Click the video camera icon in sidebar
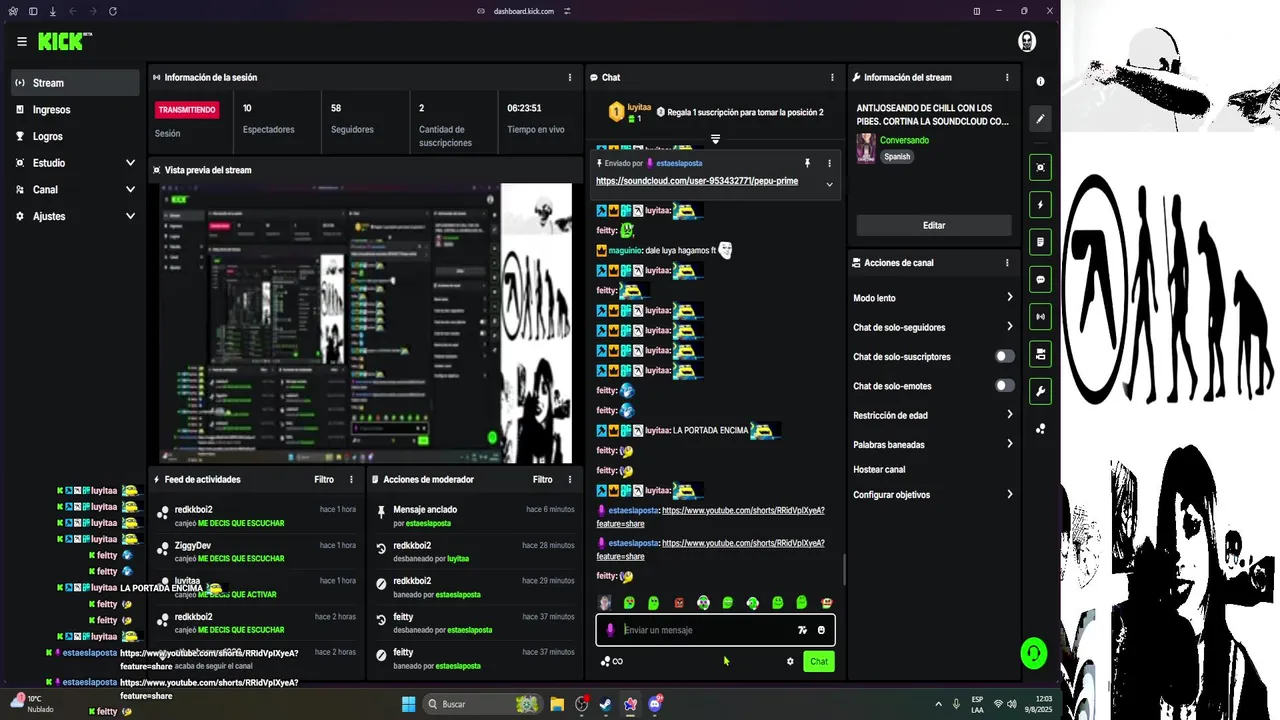1280x720 pixels. click(1040, 354)
